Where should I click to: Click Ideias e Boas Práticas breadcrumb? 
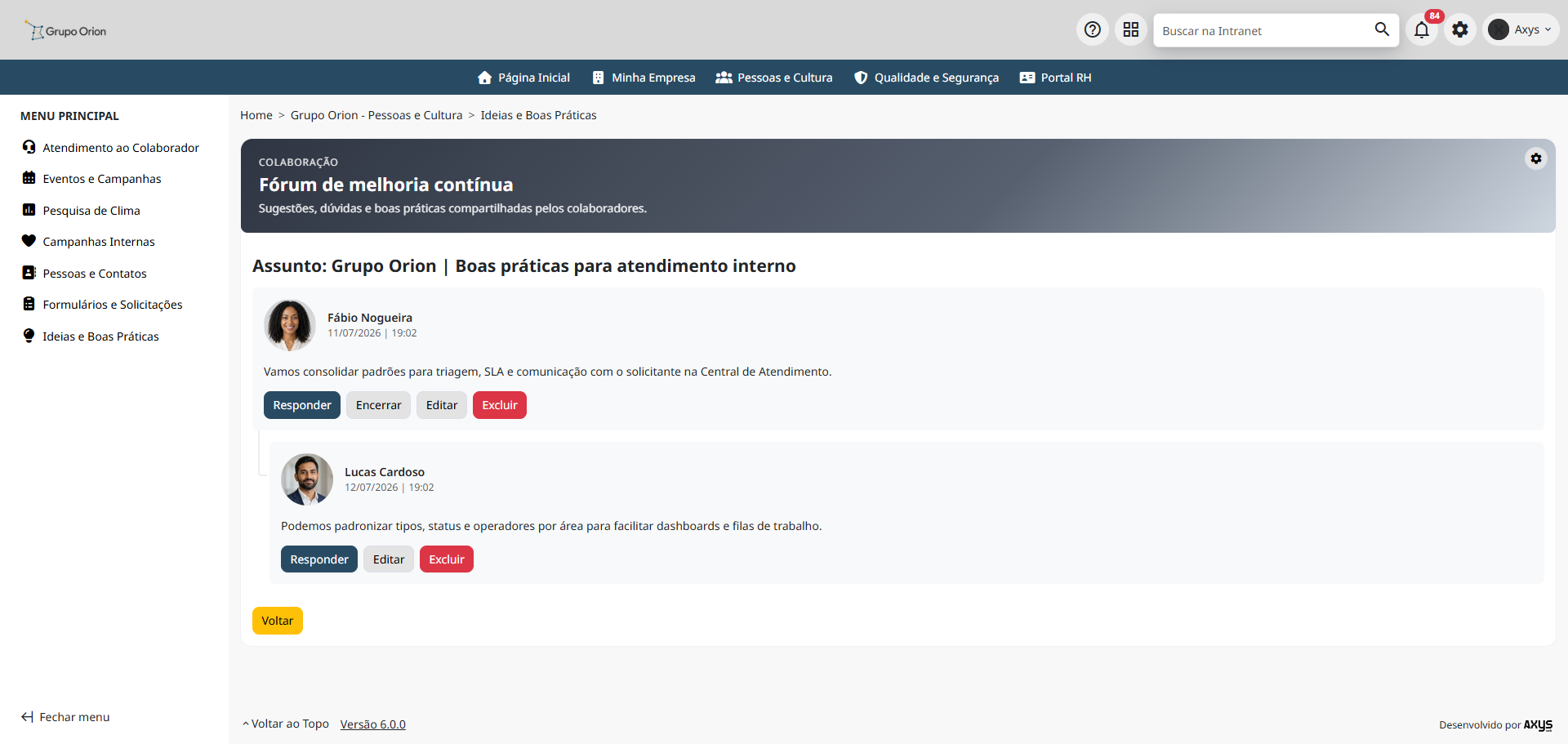point(538,115)
